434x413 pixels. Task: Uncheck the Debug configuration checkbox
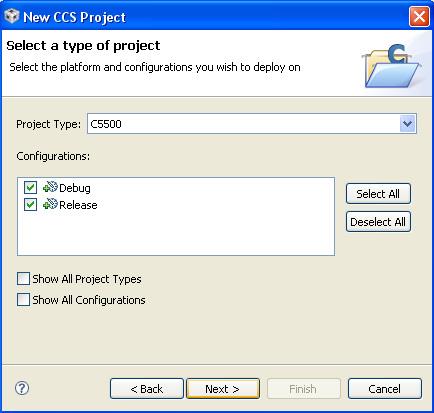click(x=30, y=187)
